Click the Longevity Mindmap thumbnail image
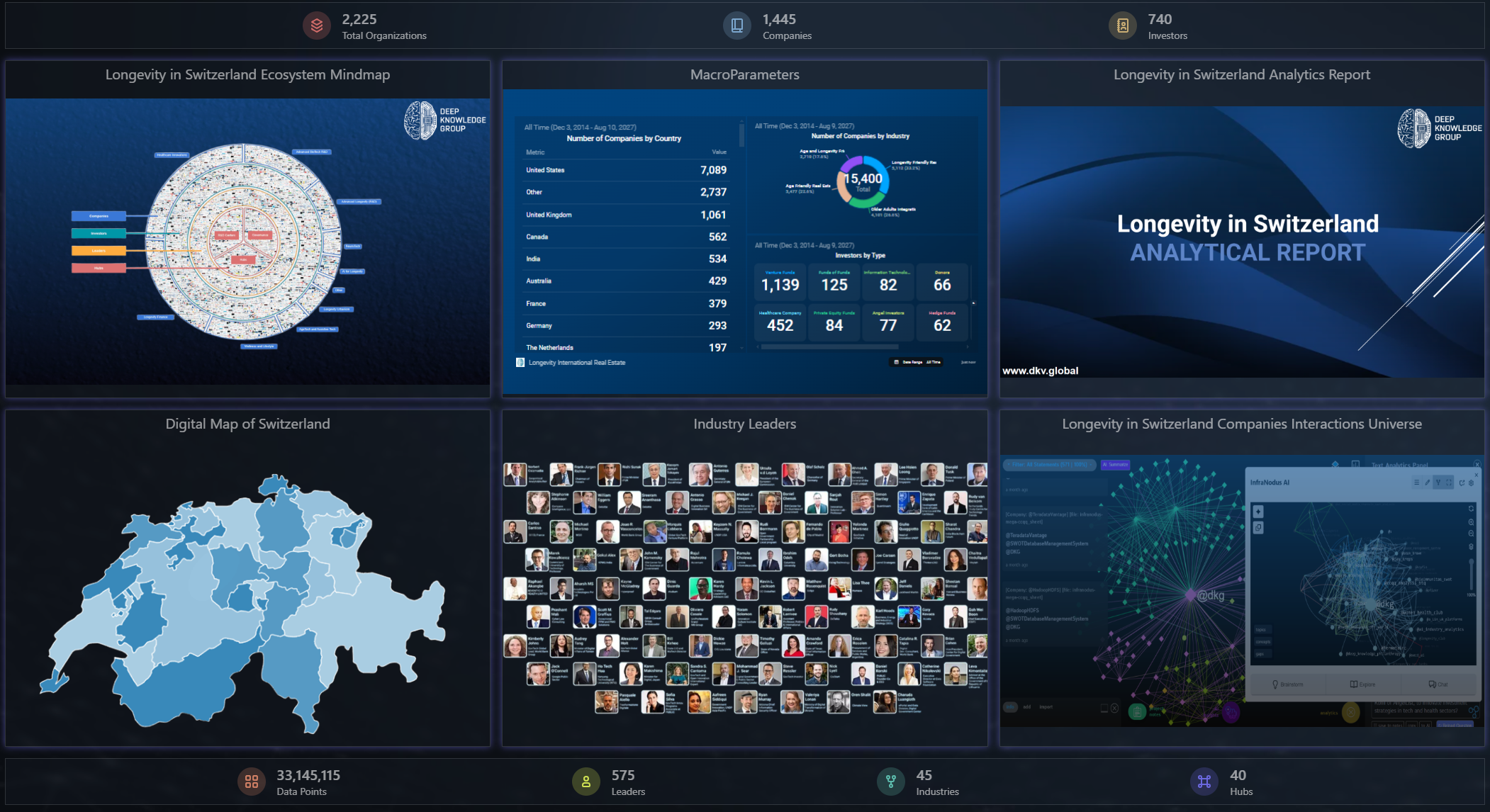Image resolution: width=1490 pixels, height=812 pixels. [247, 241]
